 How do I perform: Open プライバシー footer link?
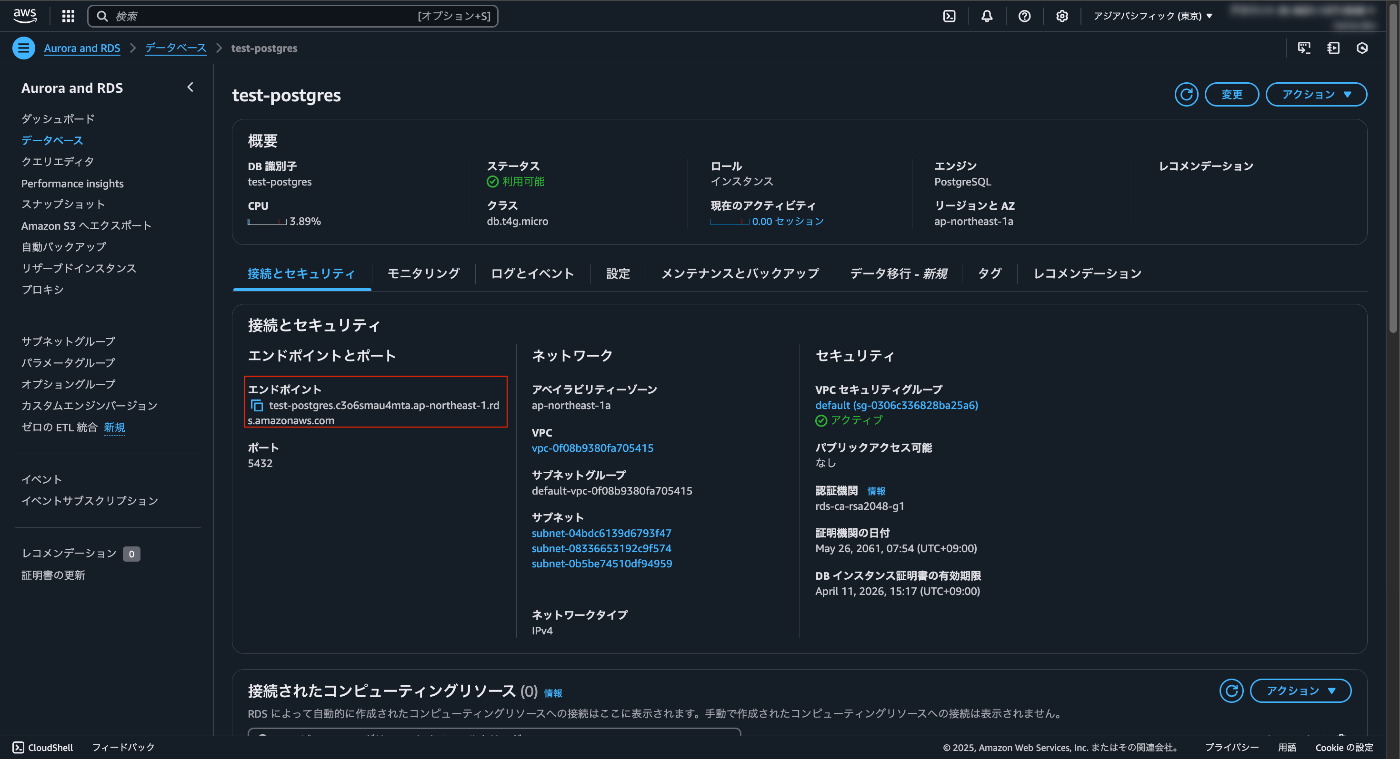[1231, 747]
